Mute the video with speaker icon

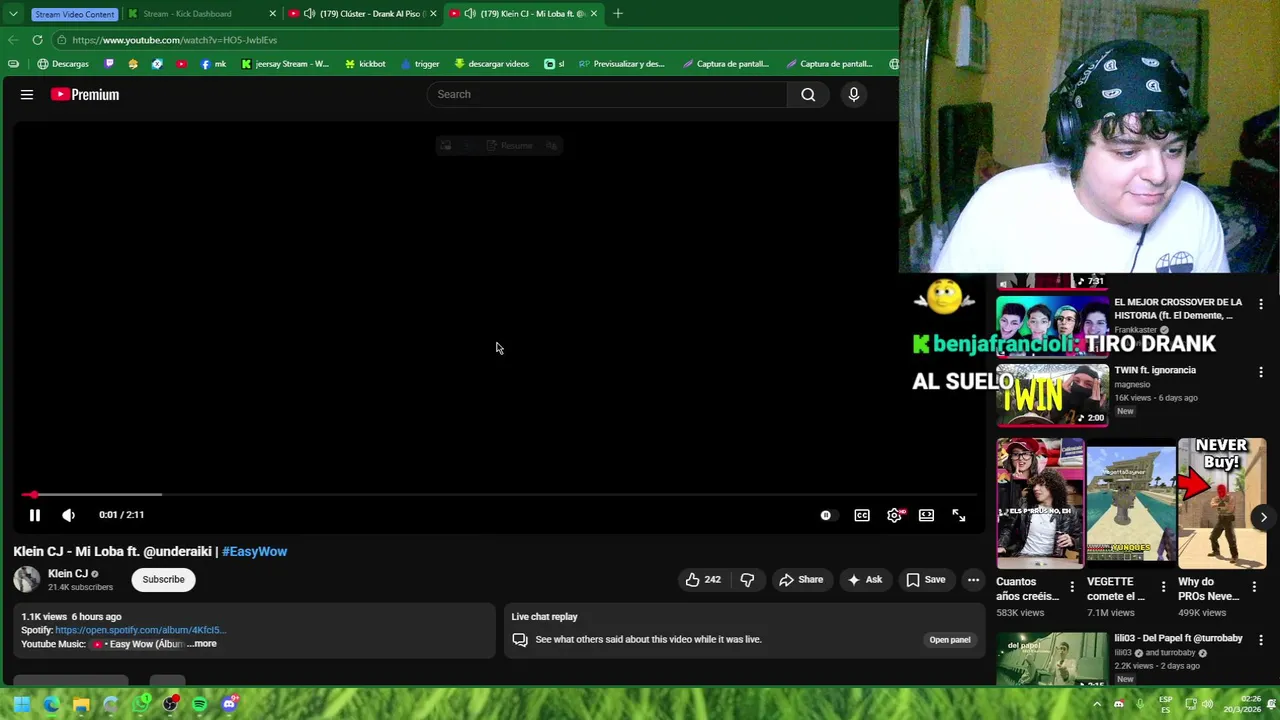pos(68,515)
